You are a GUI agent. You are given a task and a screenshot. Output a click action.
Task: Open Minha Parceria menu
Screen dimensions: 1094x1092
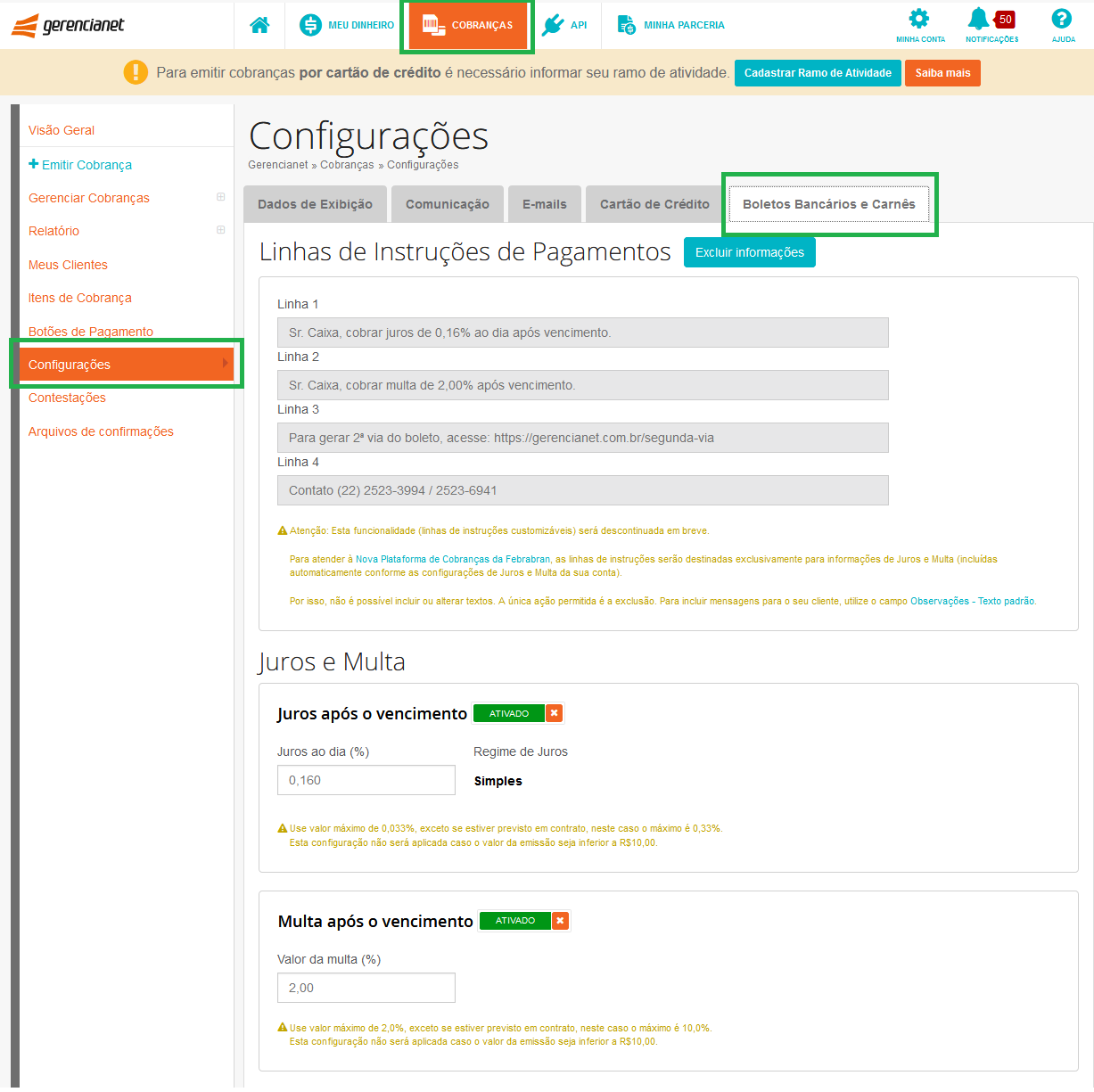click(x=670, y=25)
